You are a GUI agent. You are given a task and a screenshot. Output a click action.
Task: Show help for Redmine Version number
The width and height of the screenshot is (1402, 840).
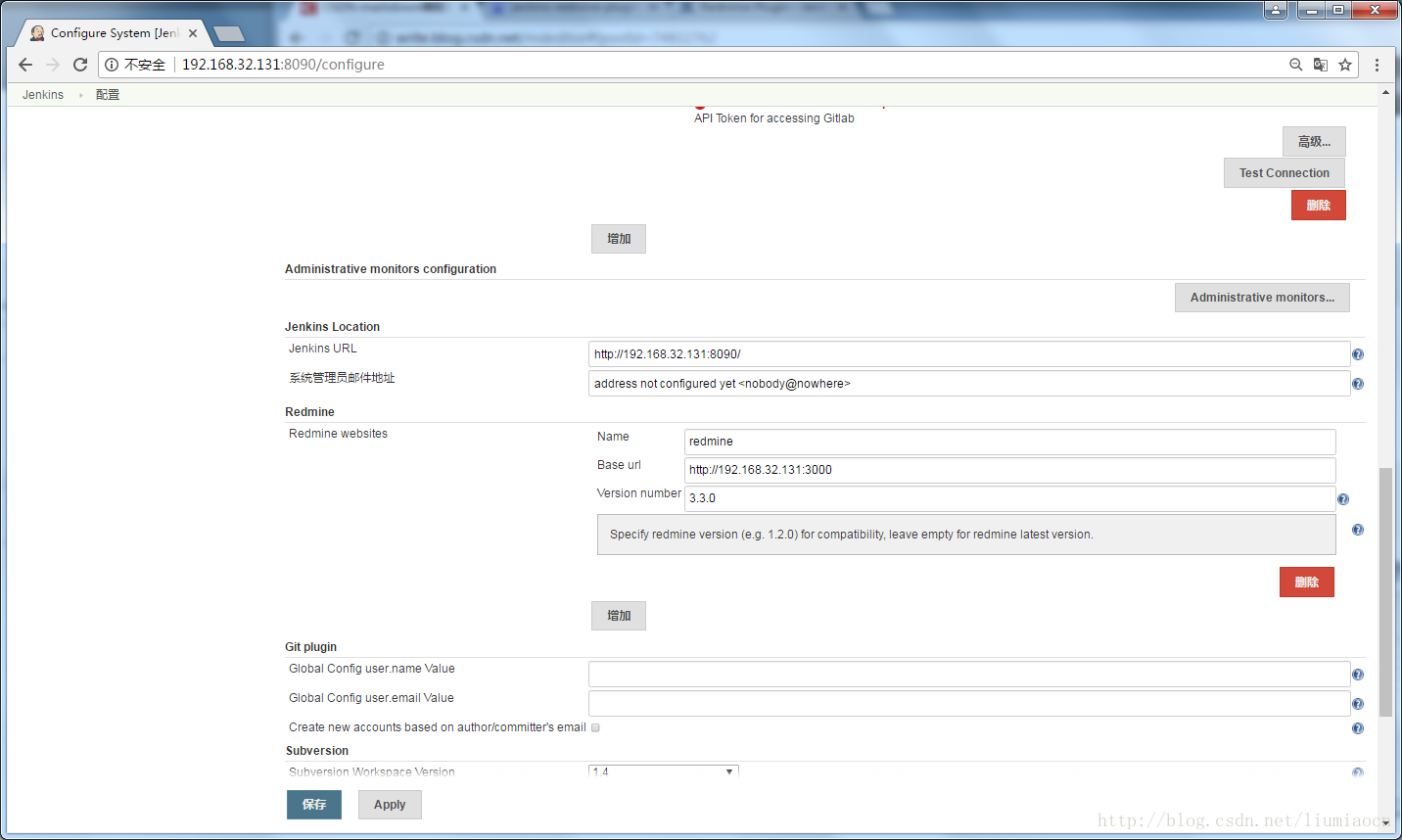1343,499
